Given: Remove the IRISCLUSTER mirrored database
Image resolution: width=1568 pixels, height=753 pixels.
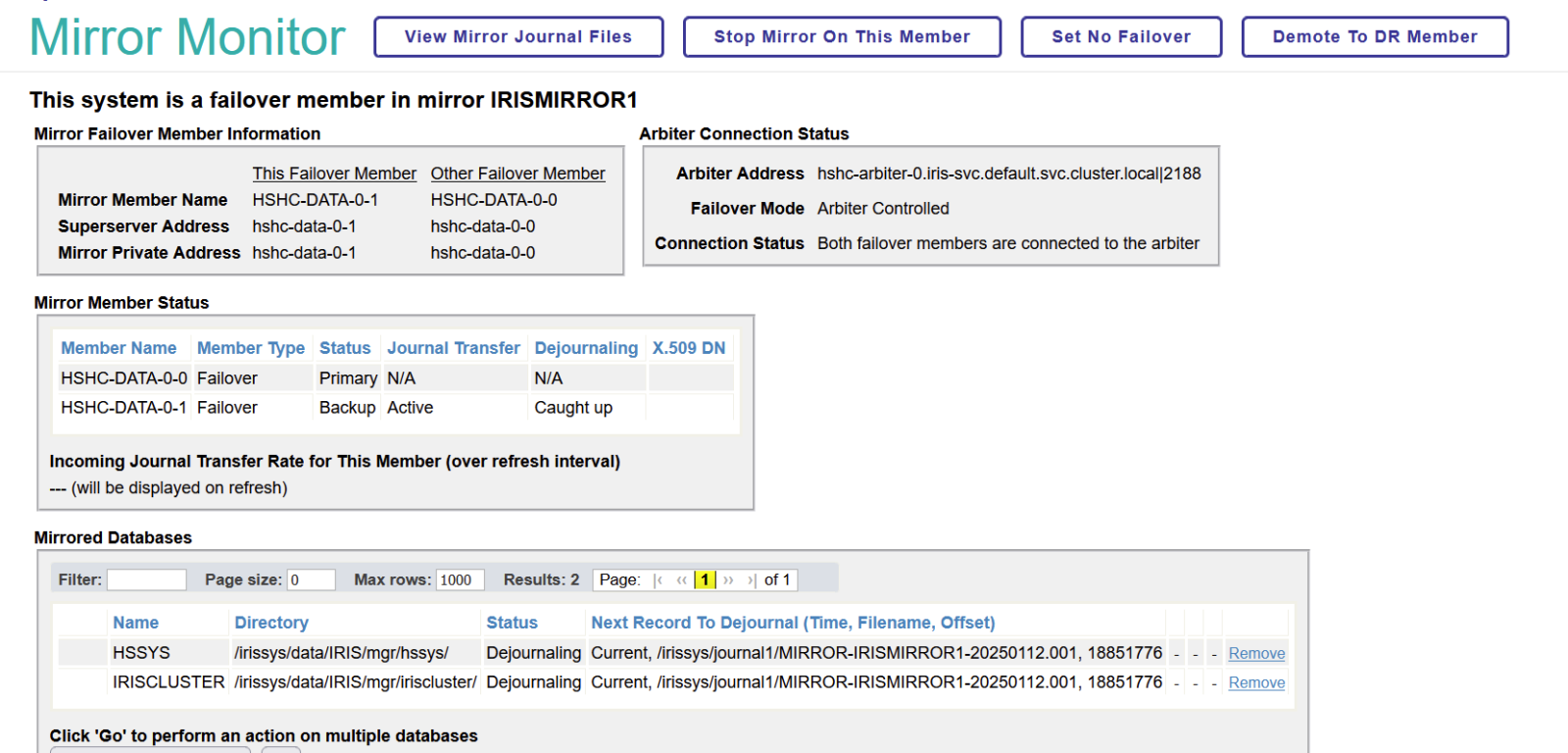Looking at the screenshot, I should [x=1255, y=683].
